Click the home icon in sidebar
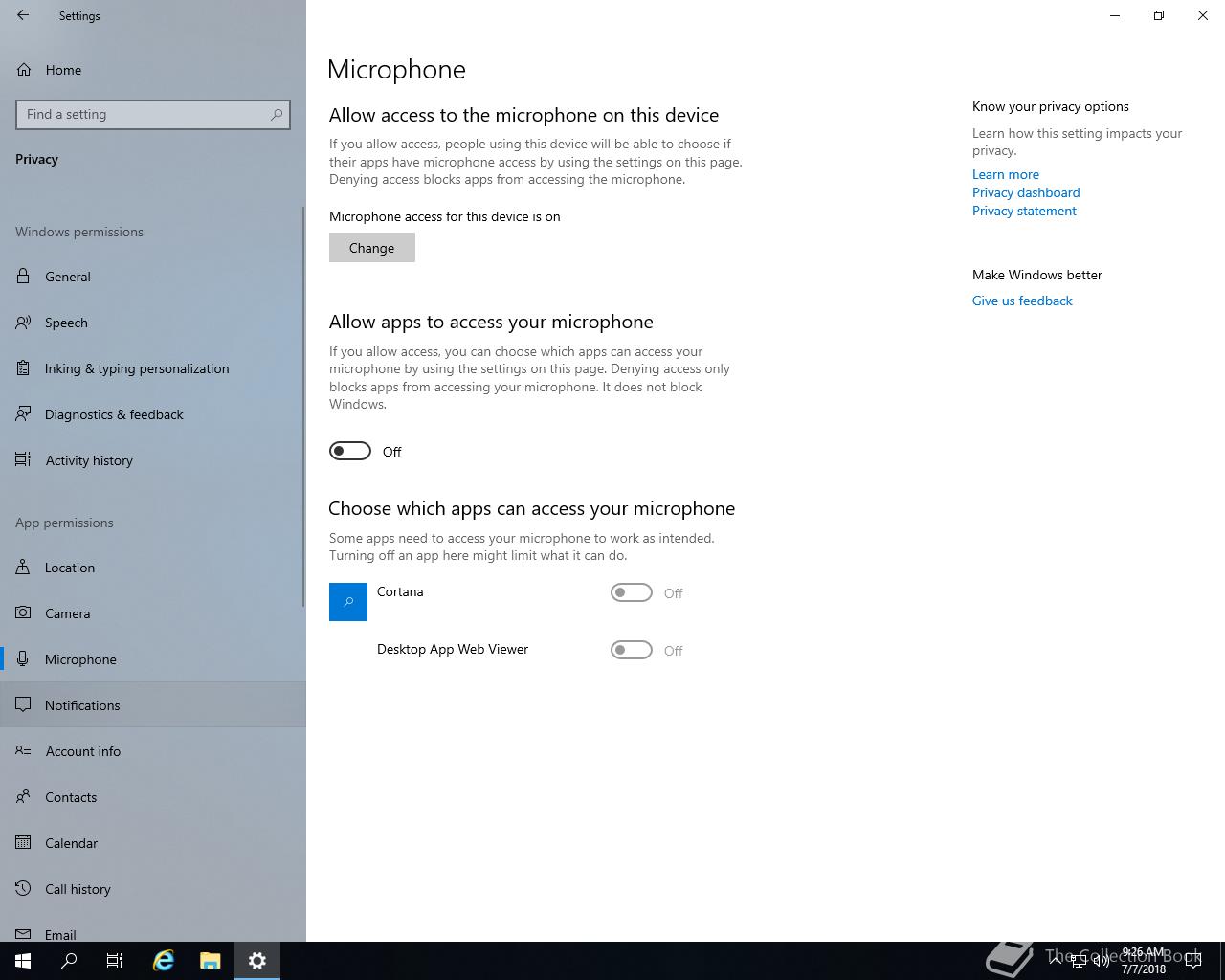The image size is (1225, 980). [x=24, y=70]
